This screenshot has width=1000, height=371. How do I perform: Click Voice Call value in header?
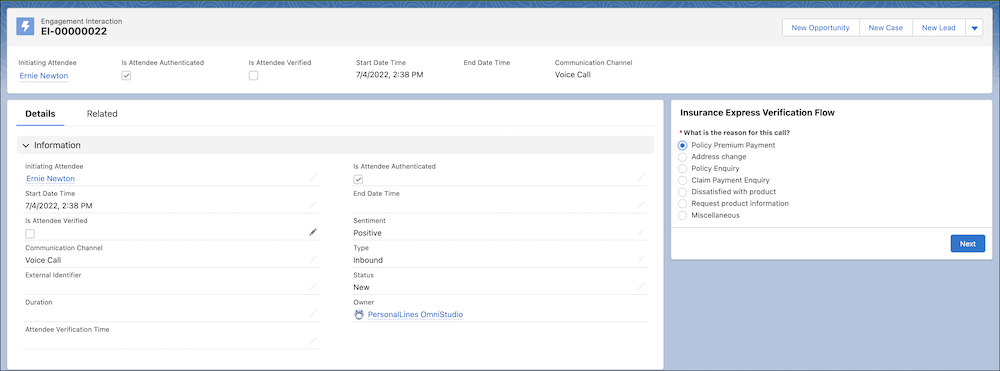[573, 75]
